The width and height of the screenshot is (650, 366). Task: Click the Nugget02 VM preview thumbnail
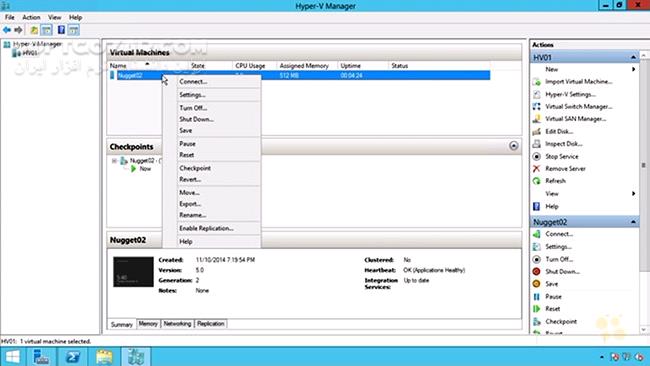click(133, 272)
